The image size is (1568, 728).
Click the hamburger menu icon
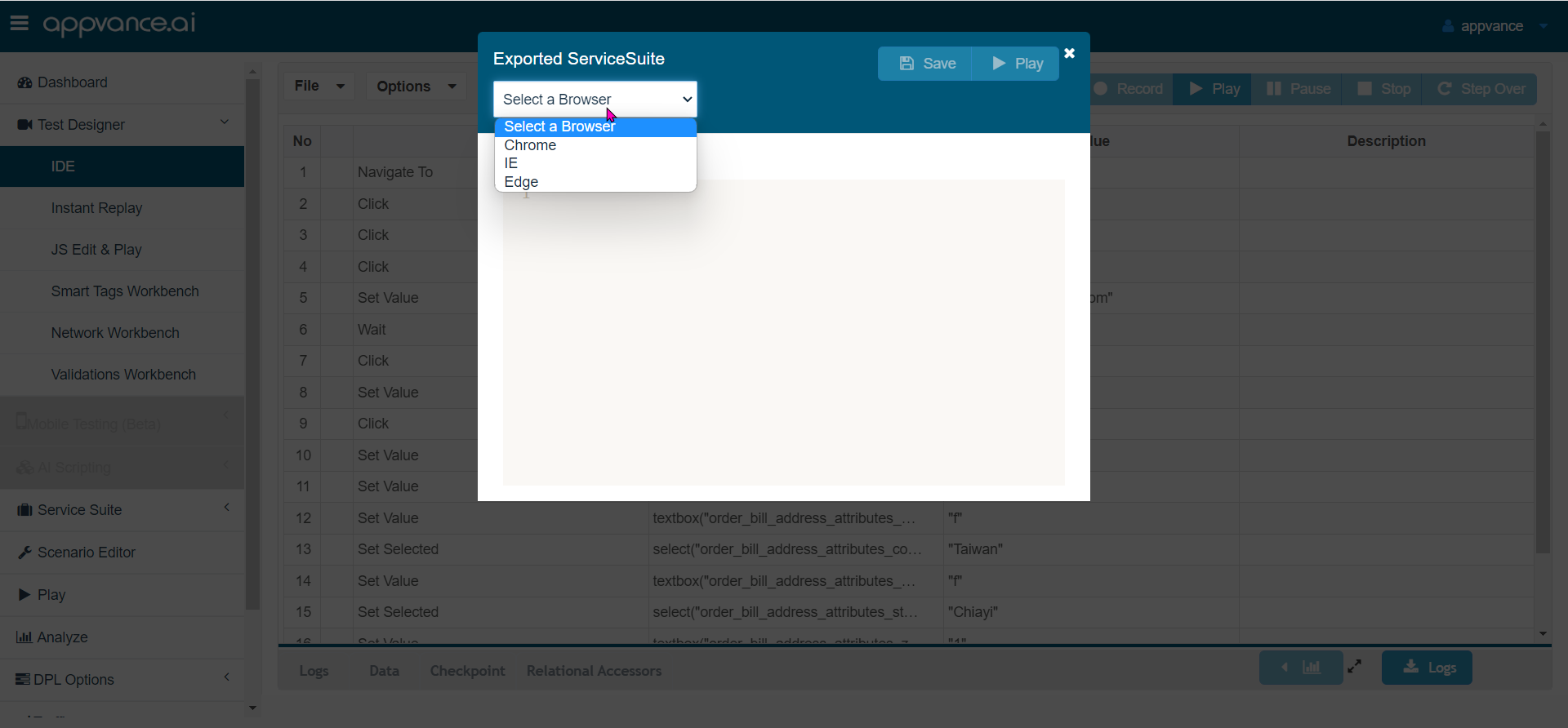click(x=19, y=23)
